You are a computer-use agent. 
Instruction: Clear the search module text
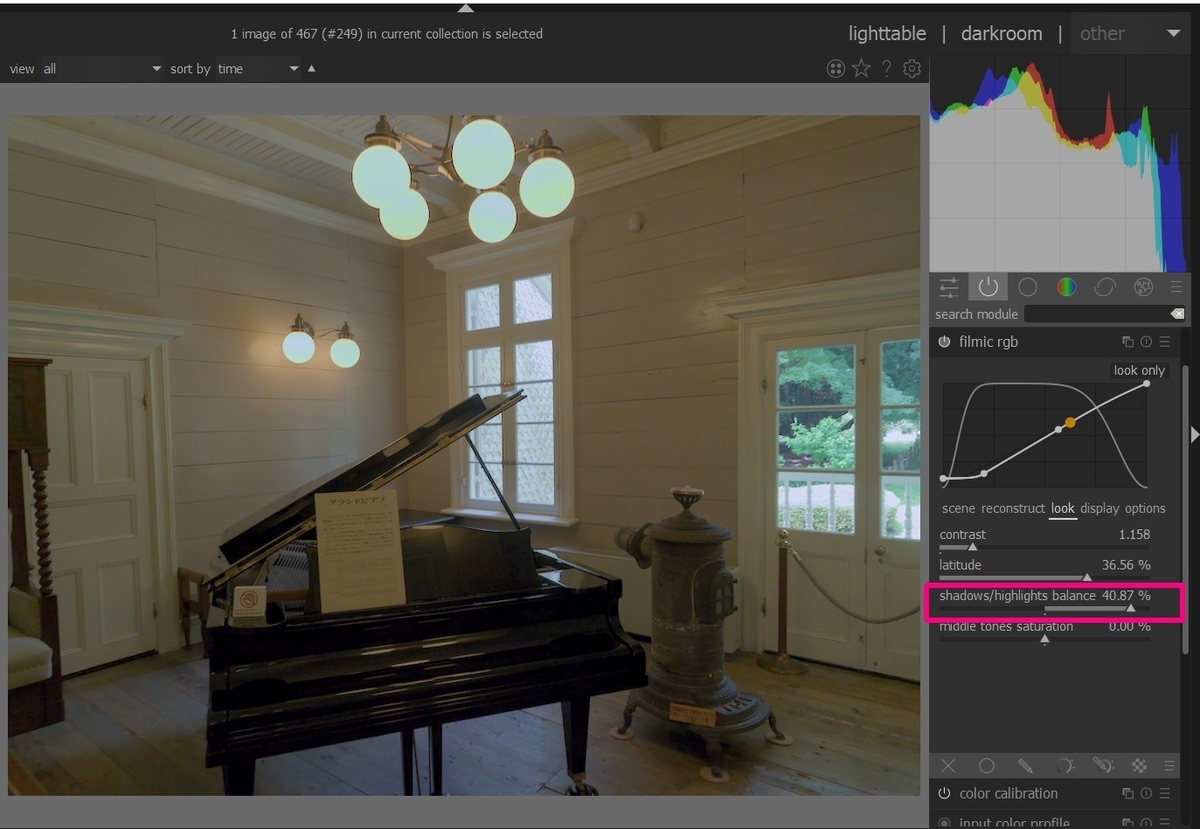pos(1177,314)
